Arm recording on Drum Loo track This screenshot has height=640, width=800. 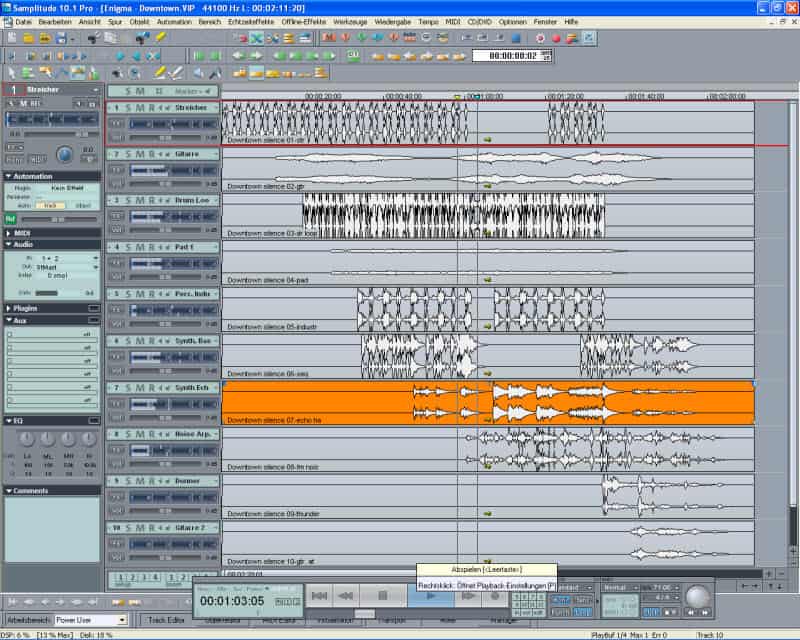pyautogui.click(x=151, y=201)
